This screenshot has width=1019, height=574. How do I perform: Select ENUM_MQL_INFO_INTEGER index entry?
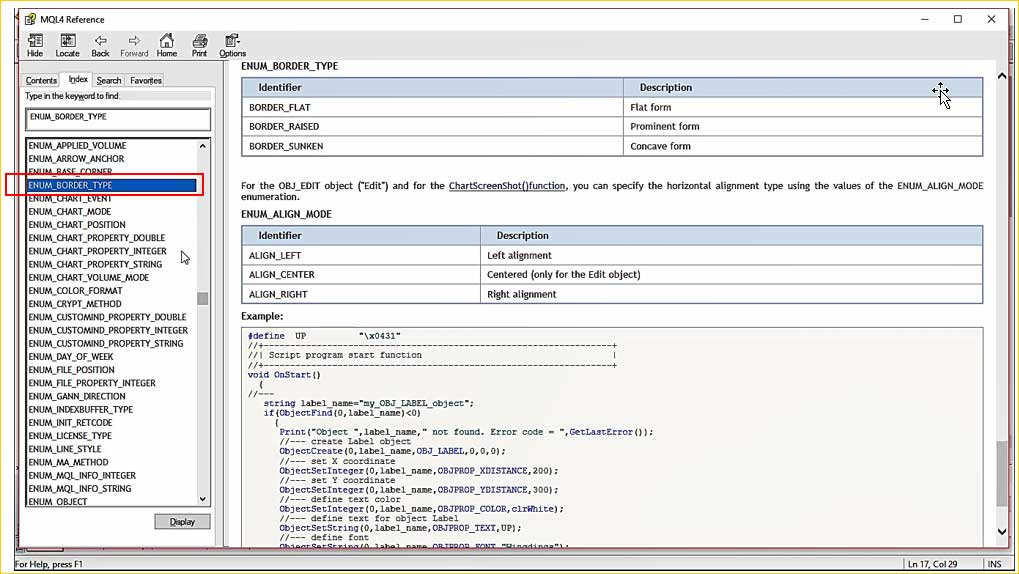(x=82, y=476)
